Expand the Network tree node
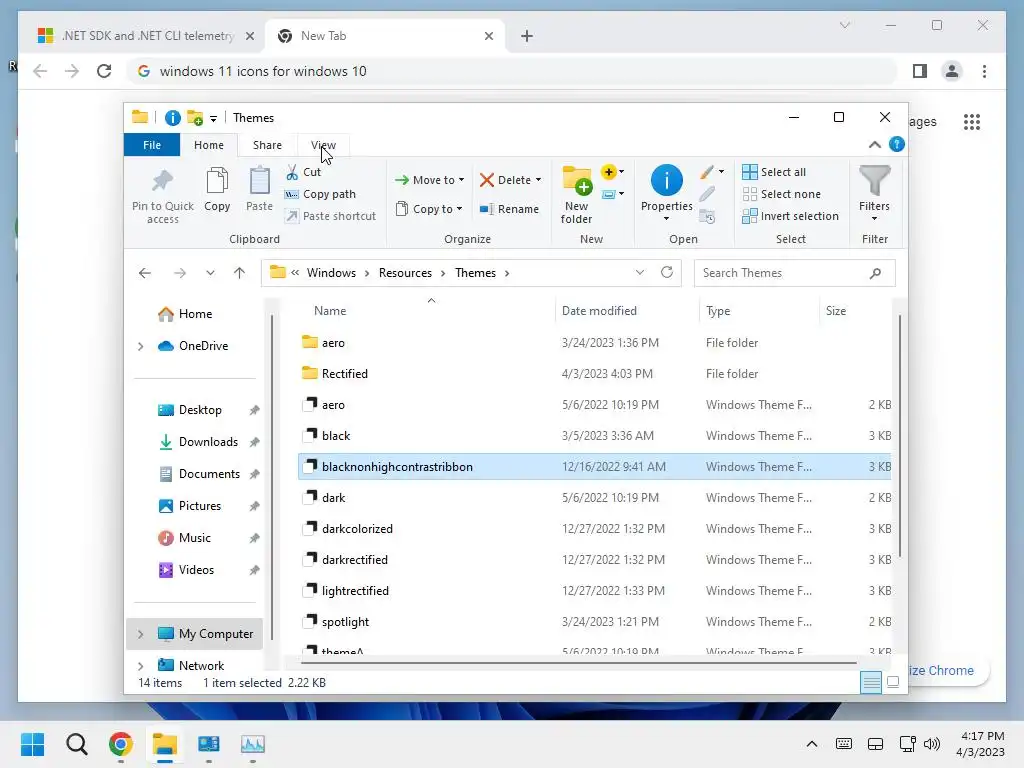The image size is (1024, 768). [140, 666]
